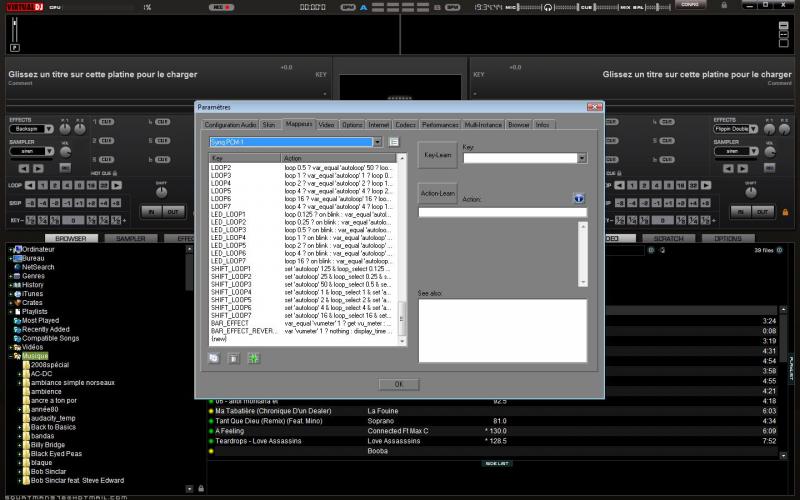Image resolution: width=800 pixels, height=500 pixels.
Task: Click the mapper options icon beside the Sync PCM-1 dropdown
Action: (394, 142)
